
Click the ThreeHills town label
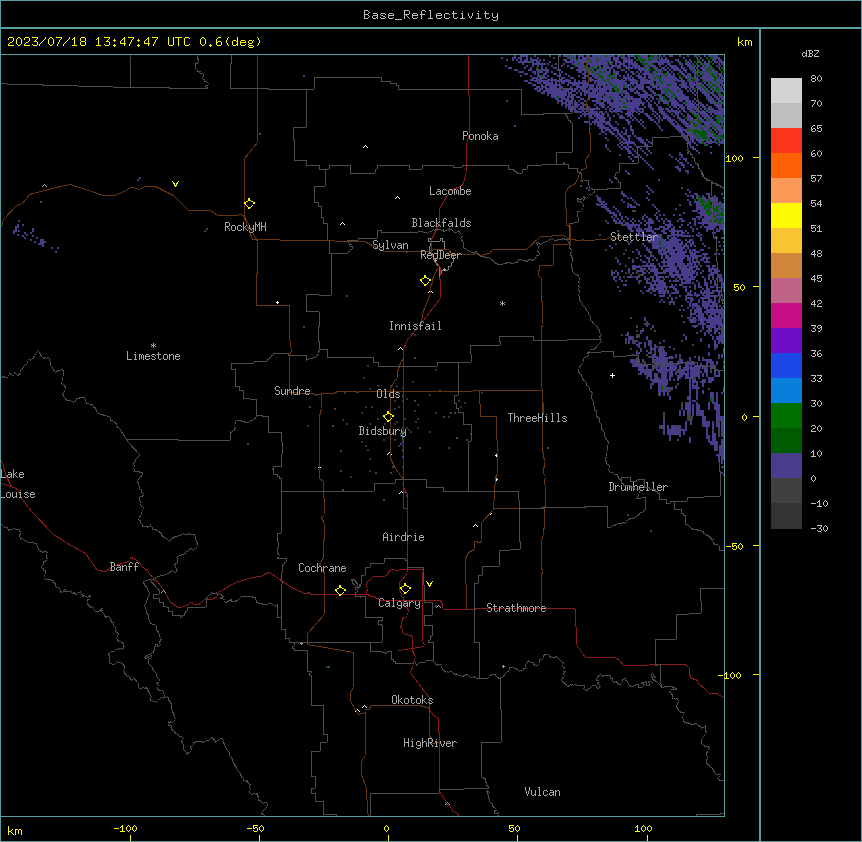click(537, 418)
